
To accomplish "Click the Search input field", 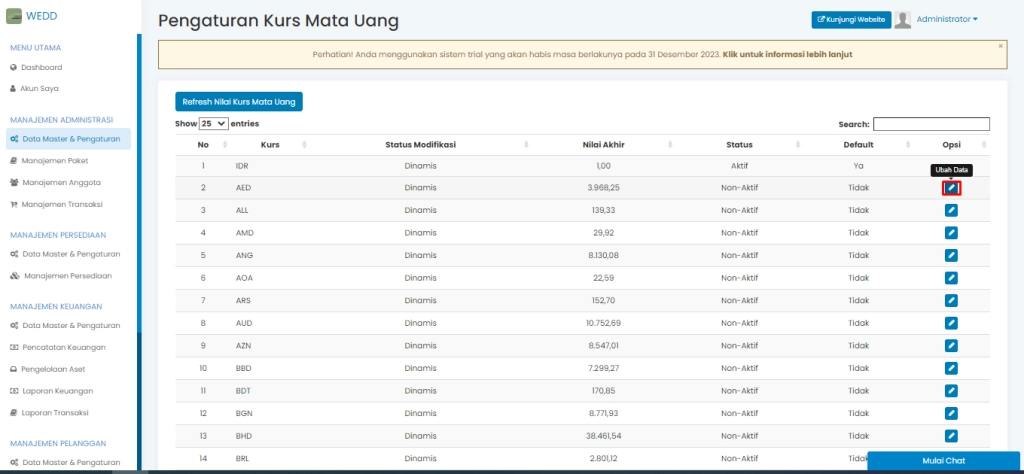I will (x=930, y=124).
